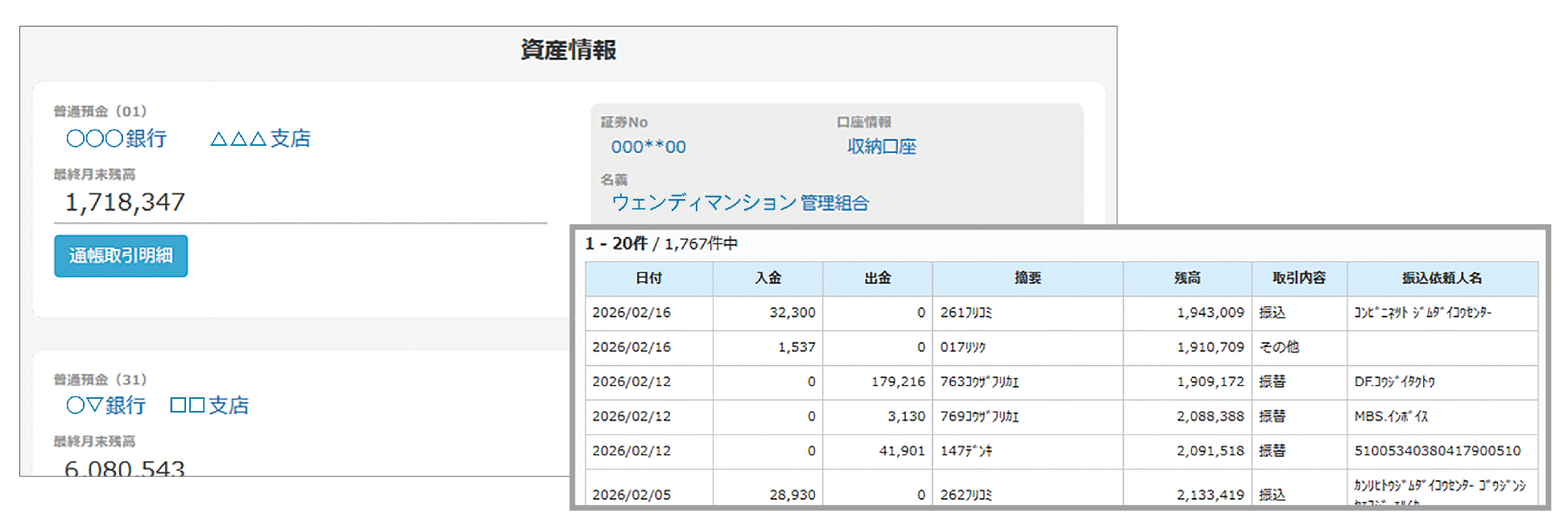
Task: Click the ウェンディマンション管理組合 name
Action: coord(740,202)
